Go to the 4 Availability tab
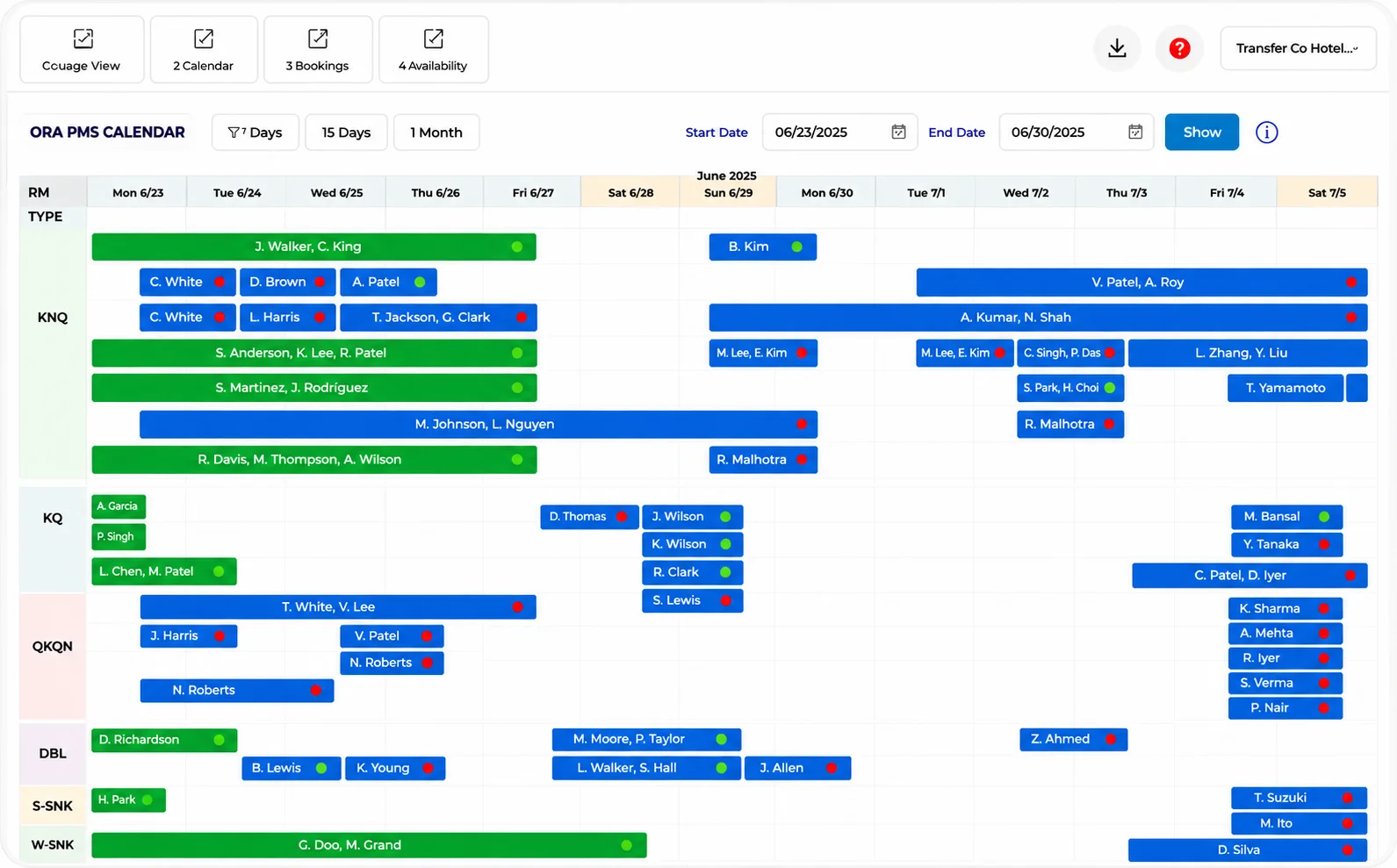The width and height of the screenshot is (1397, 868). (x=433, y=50)
